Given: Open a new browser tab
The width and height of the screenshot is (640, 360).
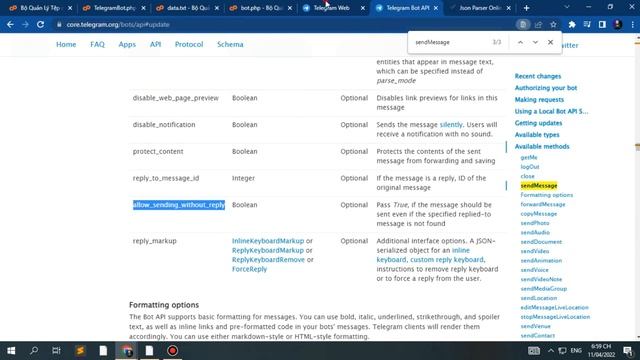Looking at the screenshot, I should coord(527,8).
